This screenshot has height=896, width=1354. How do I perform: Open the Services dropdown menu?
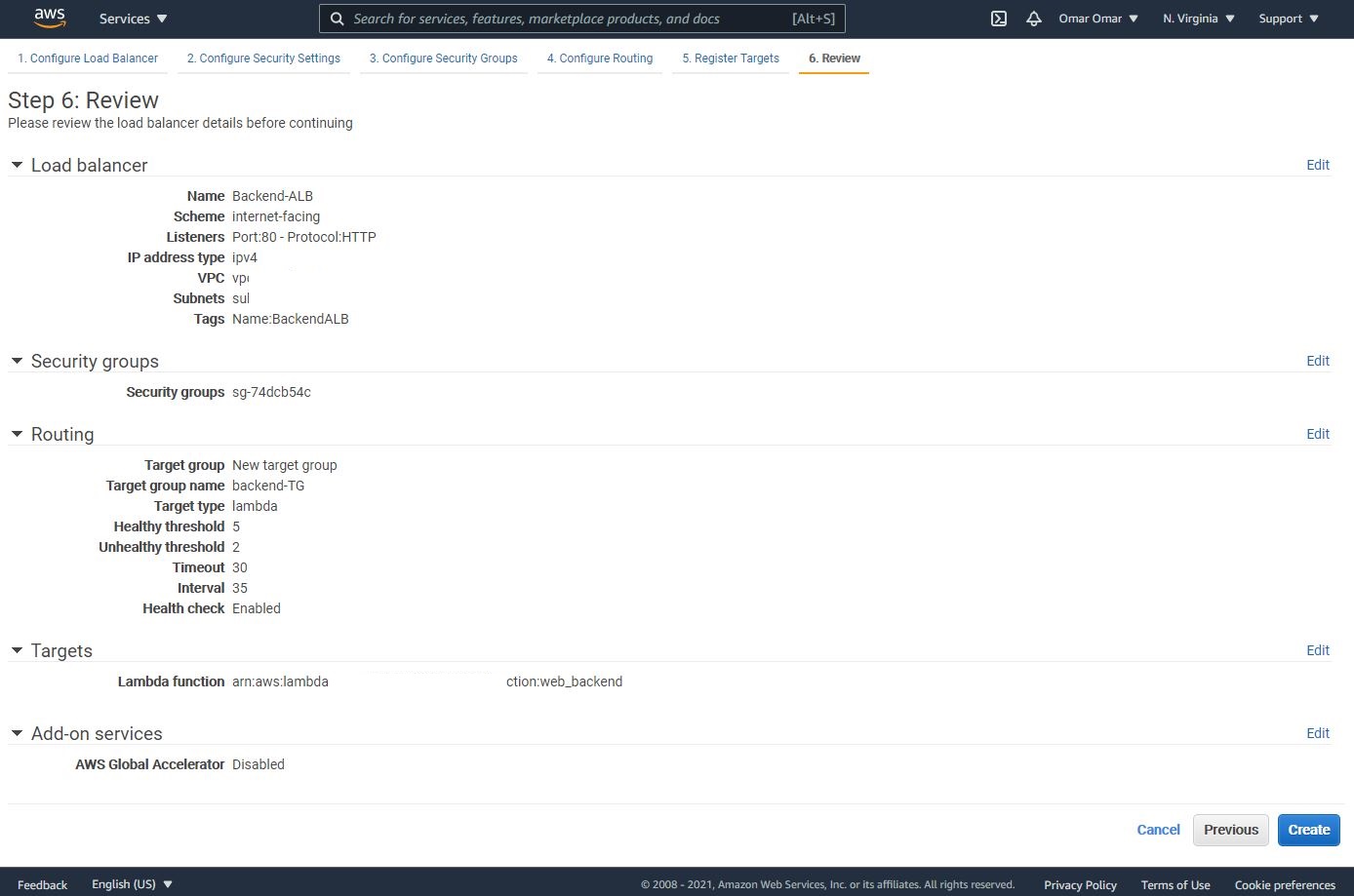coord(134,19)
